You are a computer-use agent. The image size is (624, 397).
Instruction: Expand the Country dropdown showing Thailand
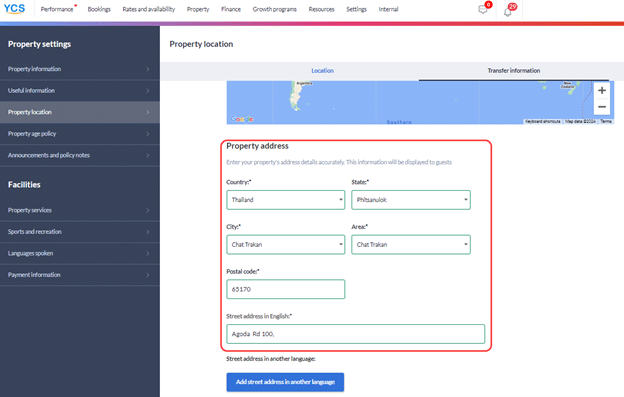pyautogui.click(x=286, y=200)
